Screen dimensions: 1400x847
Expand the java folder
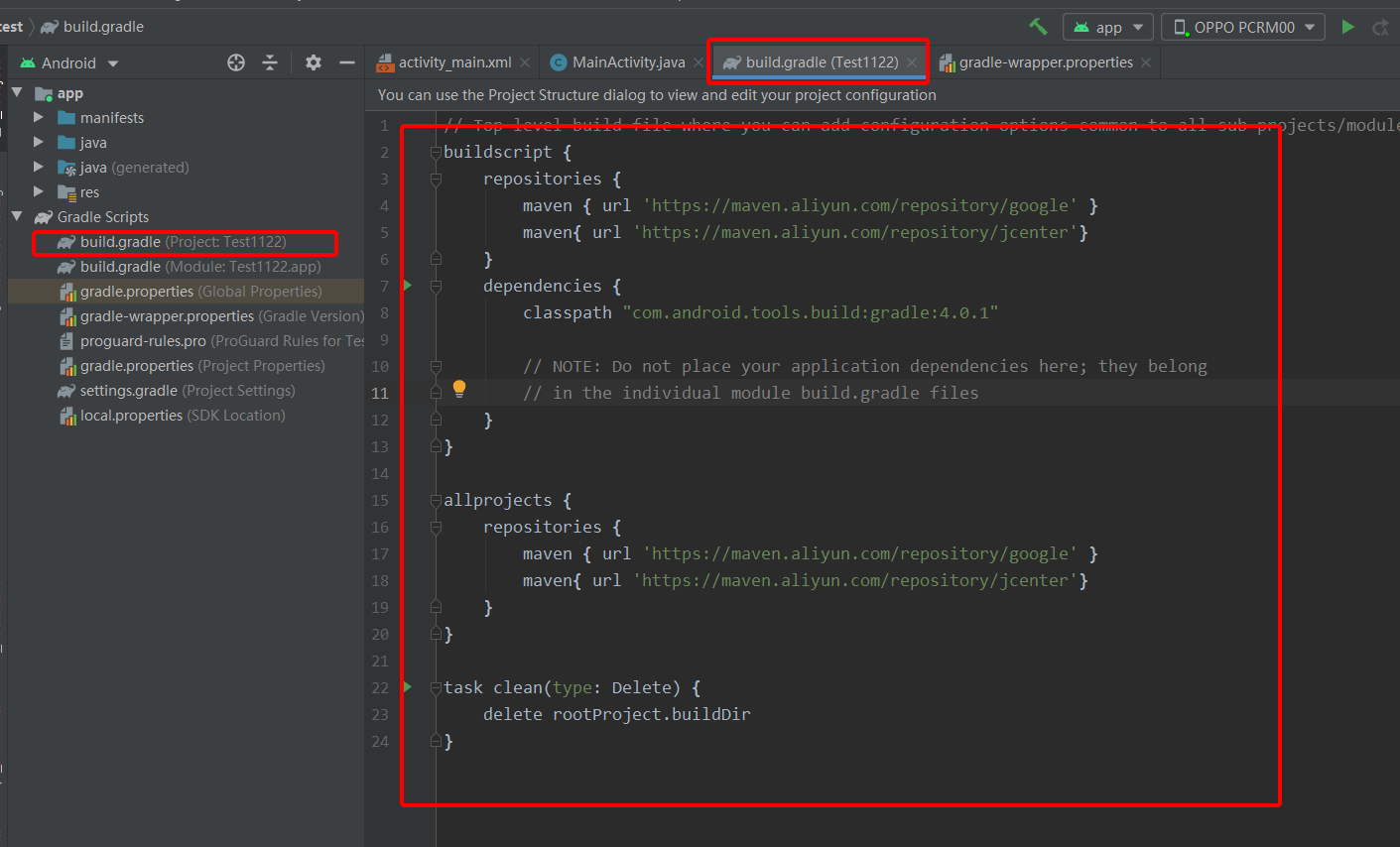pos(39,142)
